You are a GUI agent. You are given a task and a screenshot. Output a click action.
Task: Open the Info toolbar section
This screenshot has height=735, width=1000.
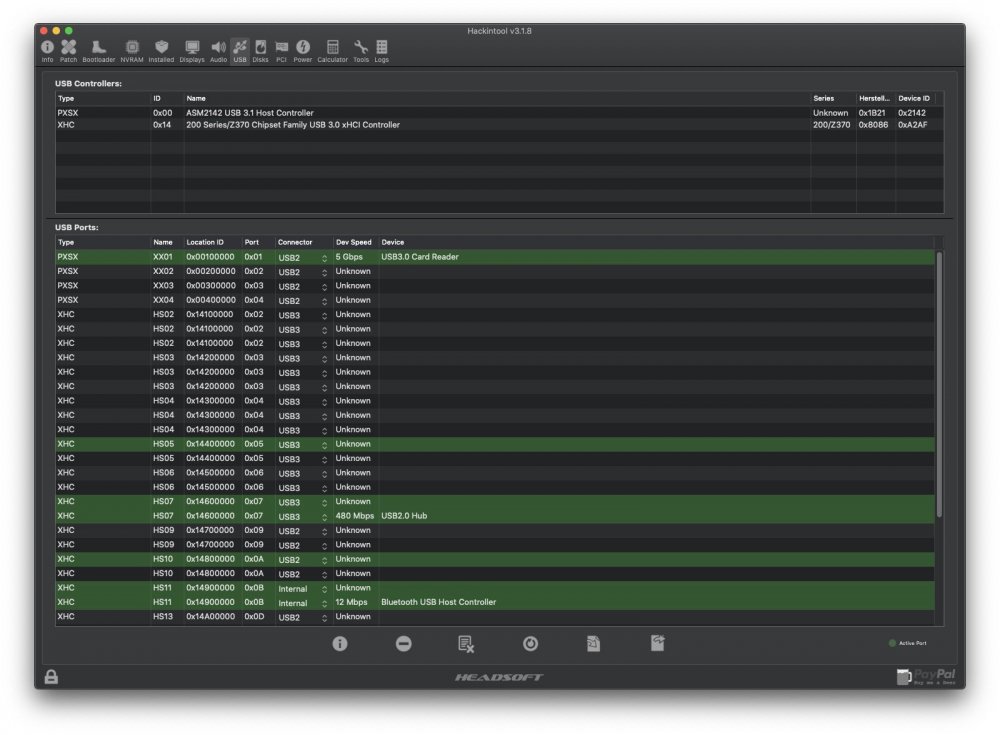[47, 51]
